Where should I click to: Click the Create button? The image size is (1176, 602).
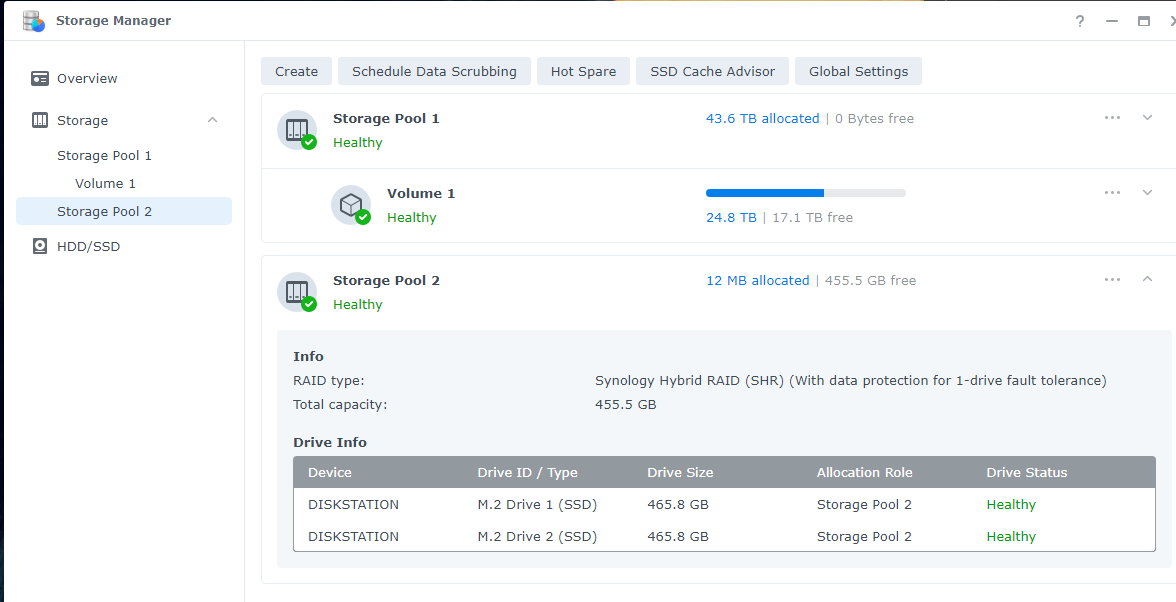[x=296, y=71]
